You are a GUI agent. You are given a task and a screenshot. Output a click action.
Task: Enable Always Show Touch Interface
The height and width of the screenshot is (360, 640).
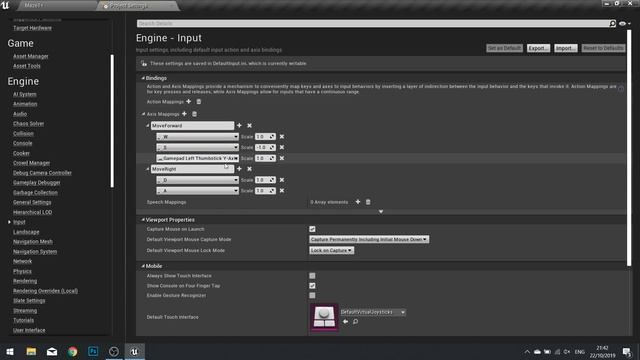tap(312, 276)
